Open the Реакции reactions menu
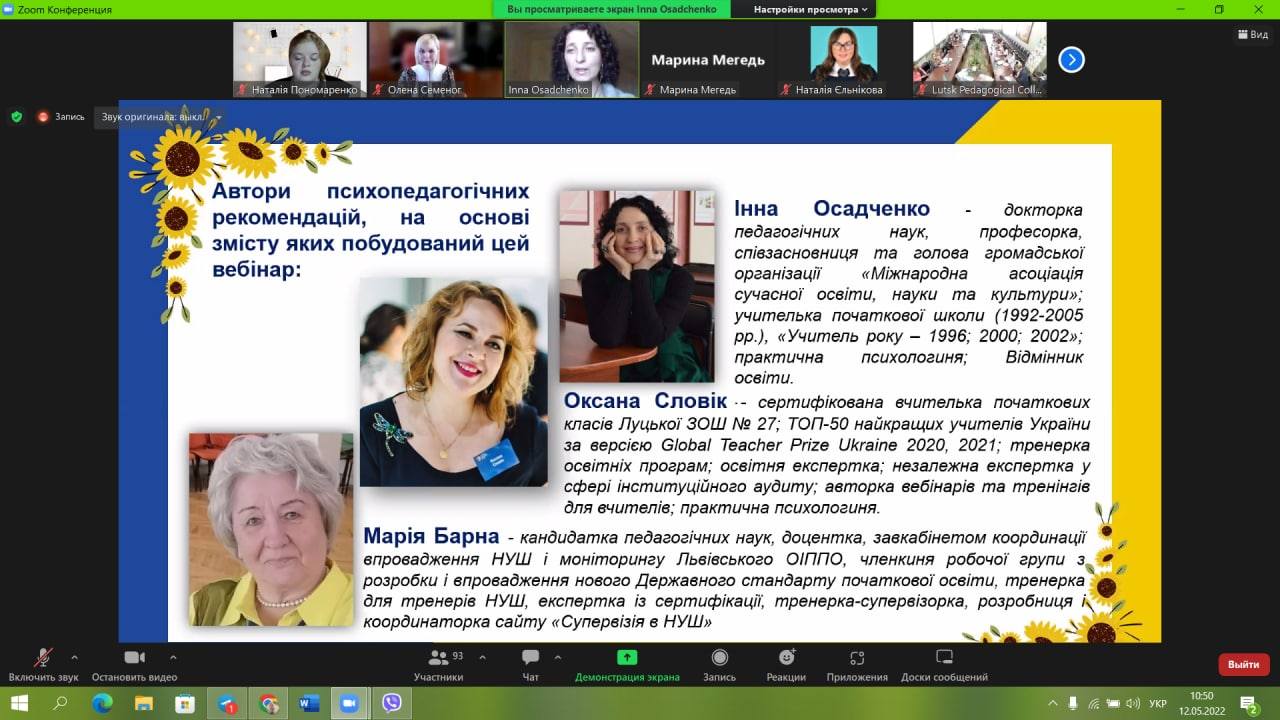Screen dimensions: 1280x720 click(x=786, y=664)
